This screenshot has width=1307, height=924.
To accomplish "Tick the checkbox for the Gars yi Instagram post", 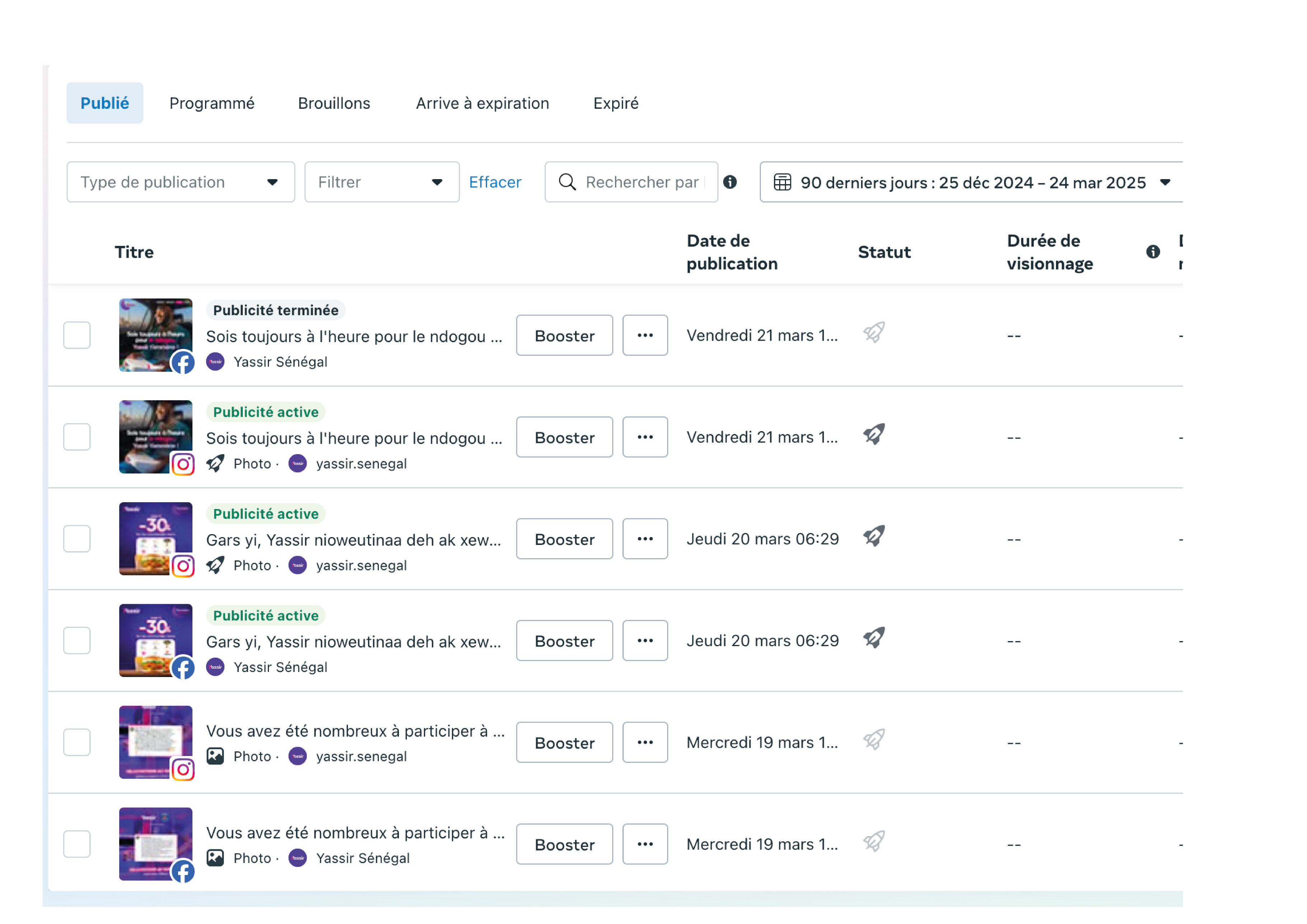I will (77, 539).
